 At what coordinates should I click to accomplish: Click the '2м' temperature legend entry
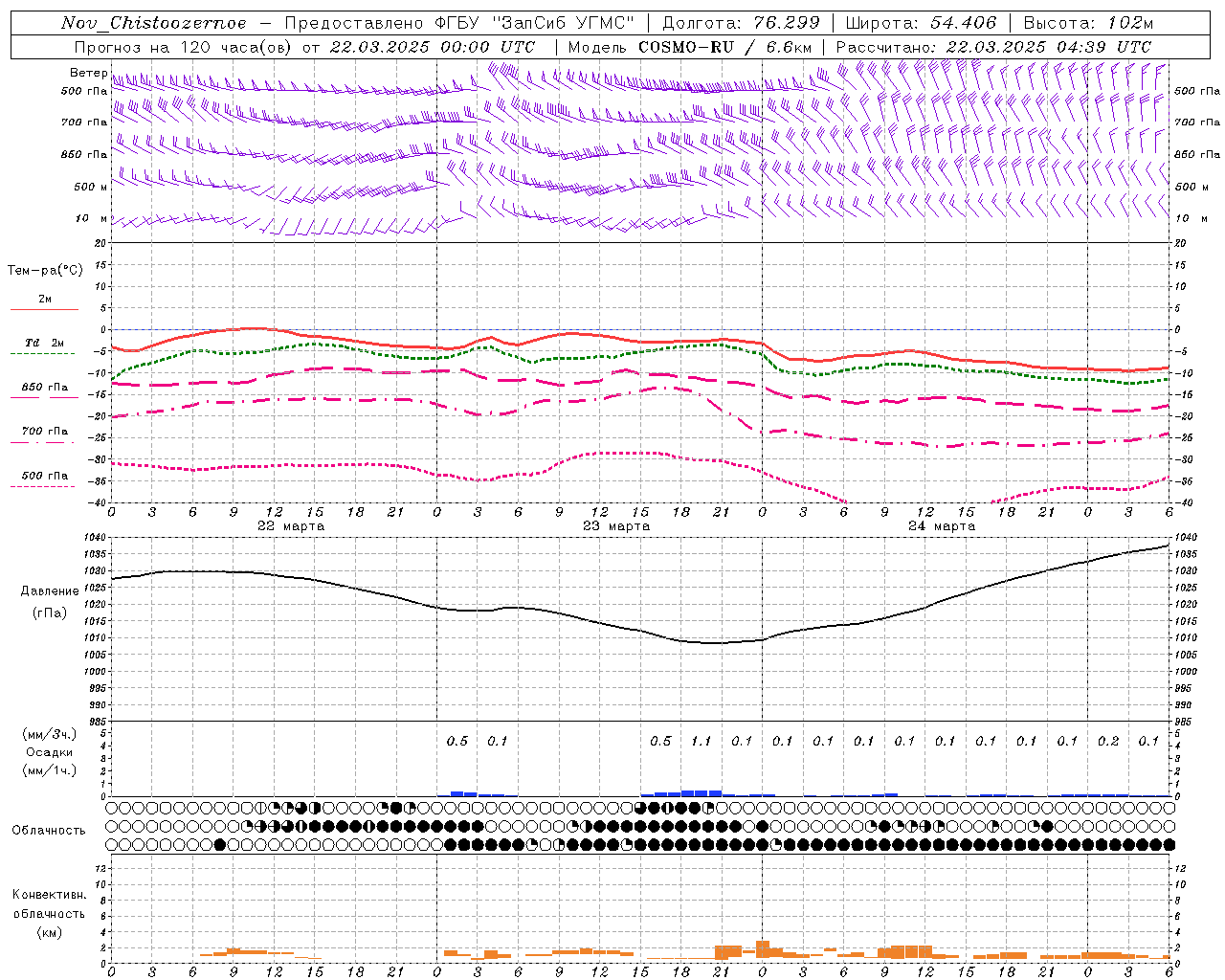pos(45,300)
